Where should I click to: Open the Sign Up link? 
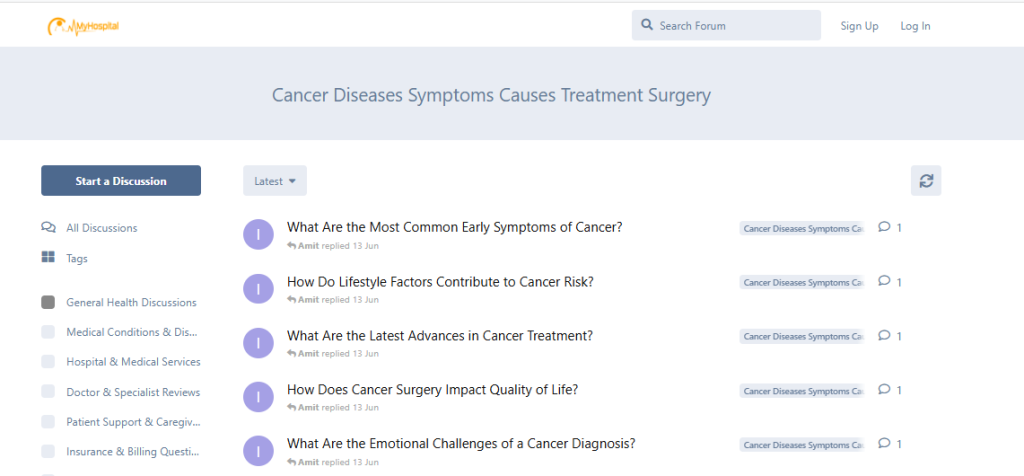[x=859, y=26]
